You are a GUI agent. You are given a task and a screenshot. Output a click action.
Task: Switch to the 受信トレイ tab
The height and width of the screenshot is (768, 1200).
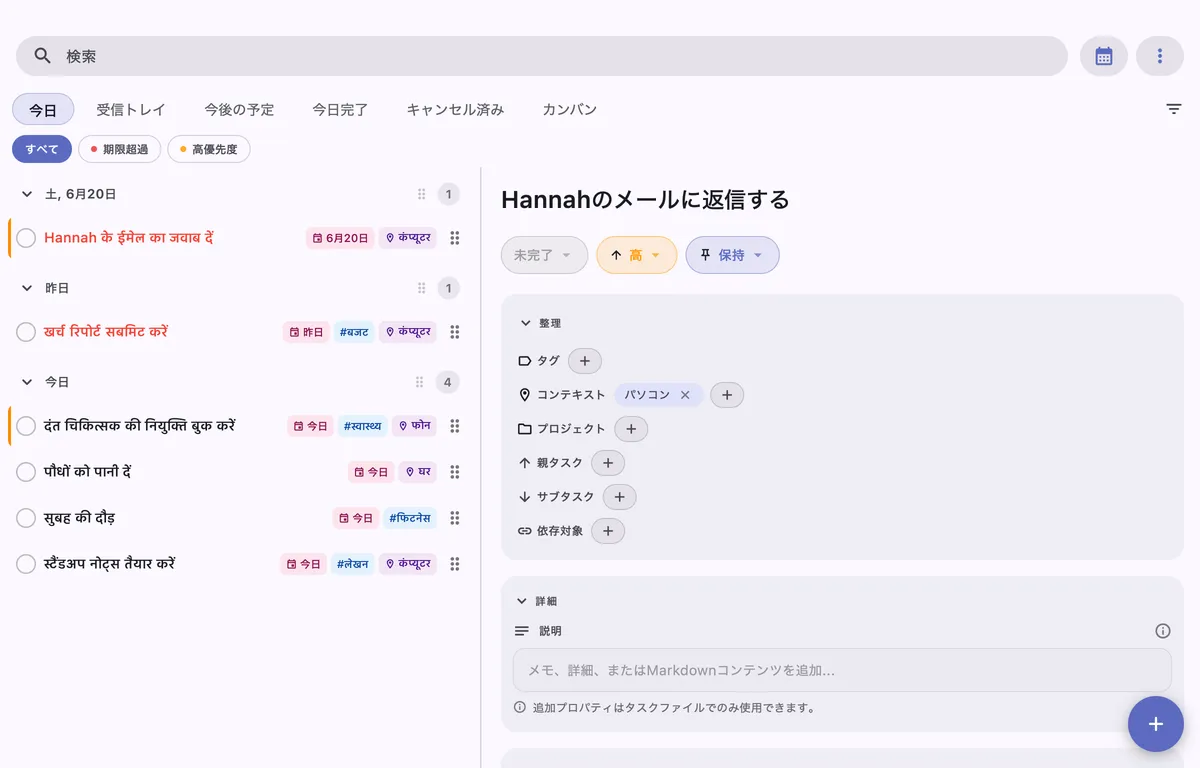[x=131, y=109]
